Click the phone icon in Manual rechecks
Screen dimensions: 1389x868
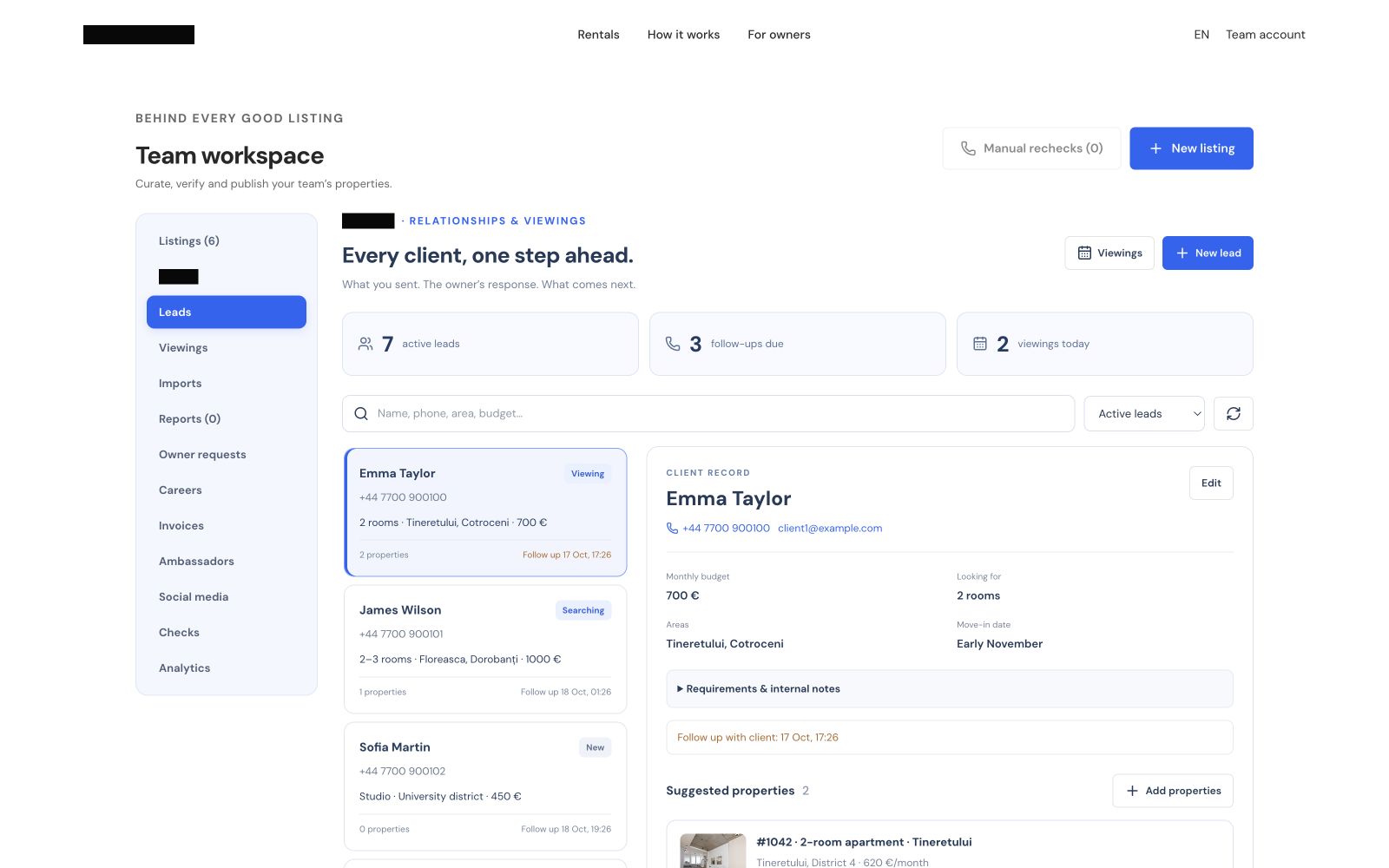pos(968,148)
